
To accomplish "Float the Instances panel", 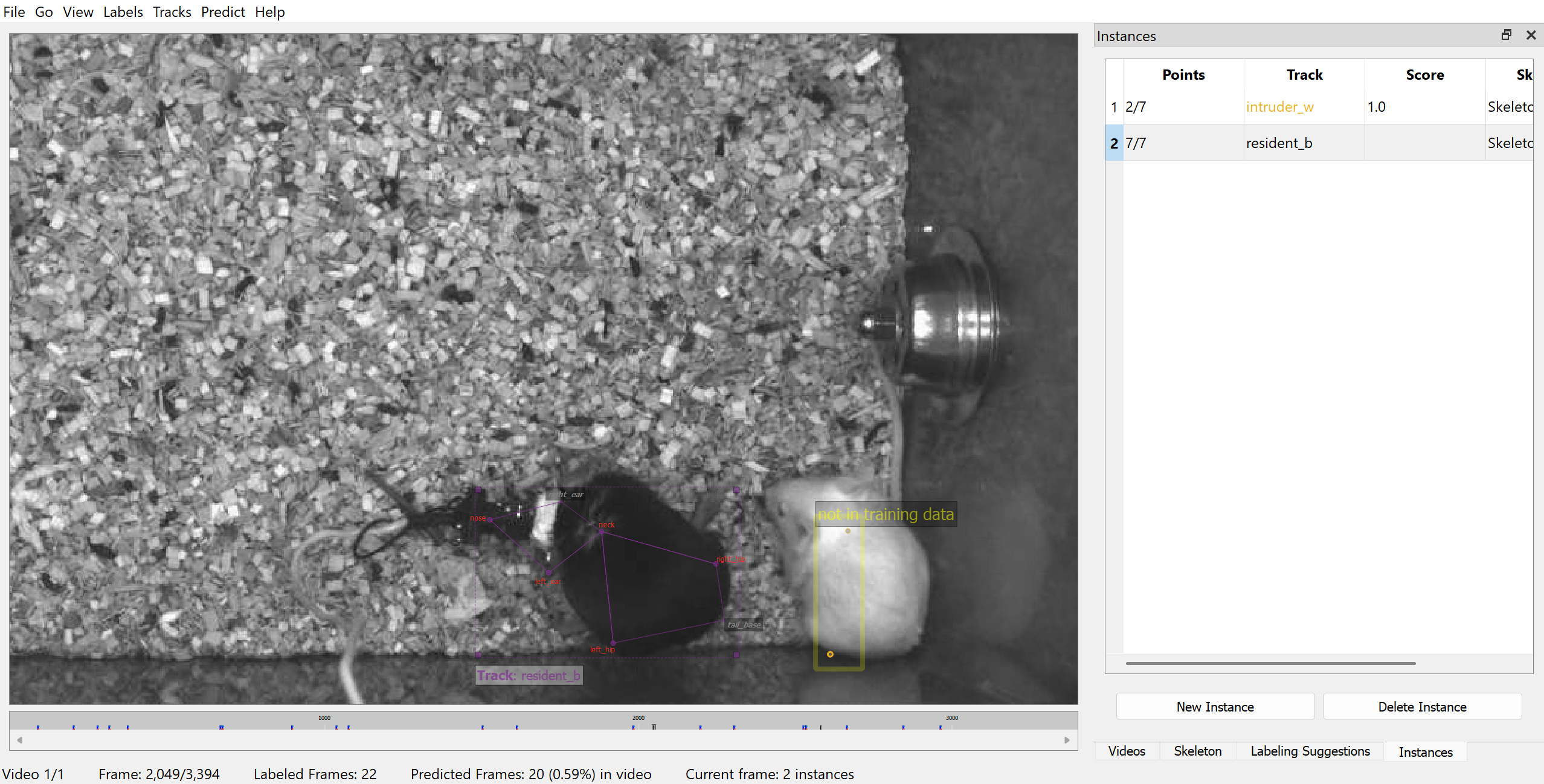I will [1506, 35].
